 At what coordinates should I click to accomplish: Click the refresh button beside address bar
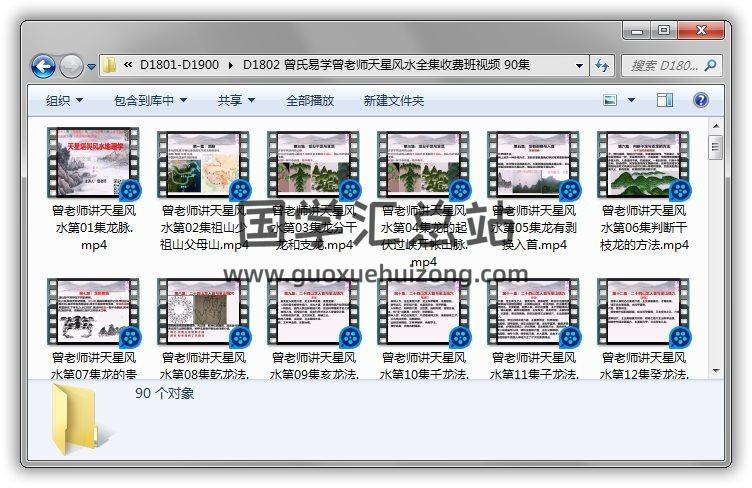603,66
